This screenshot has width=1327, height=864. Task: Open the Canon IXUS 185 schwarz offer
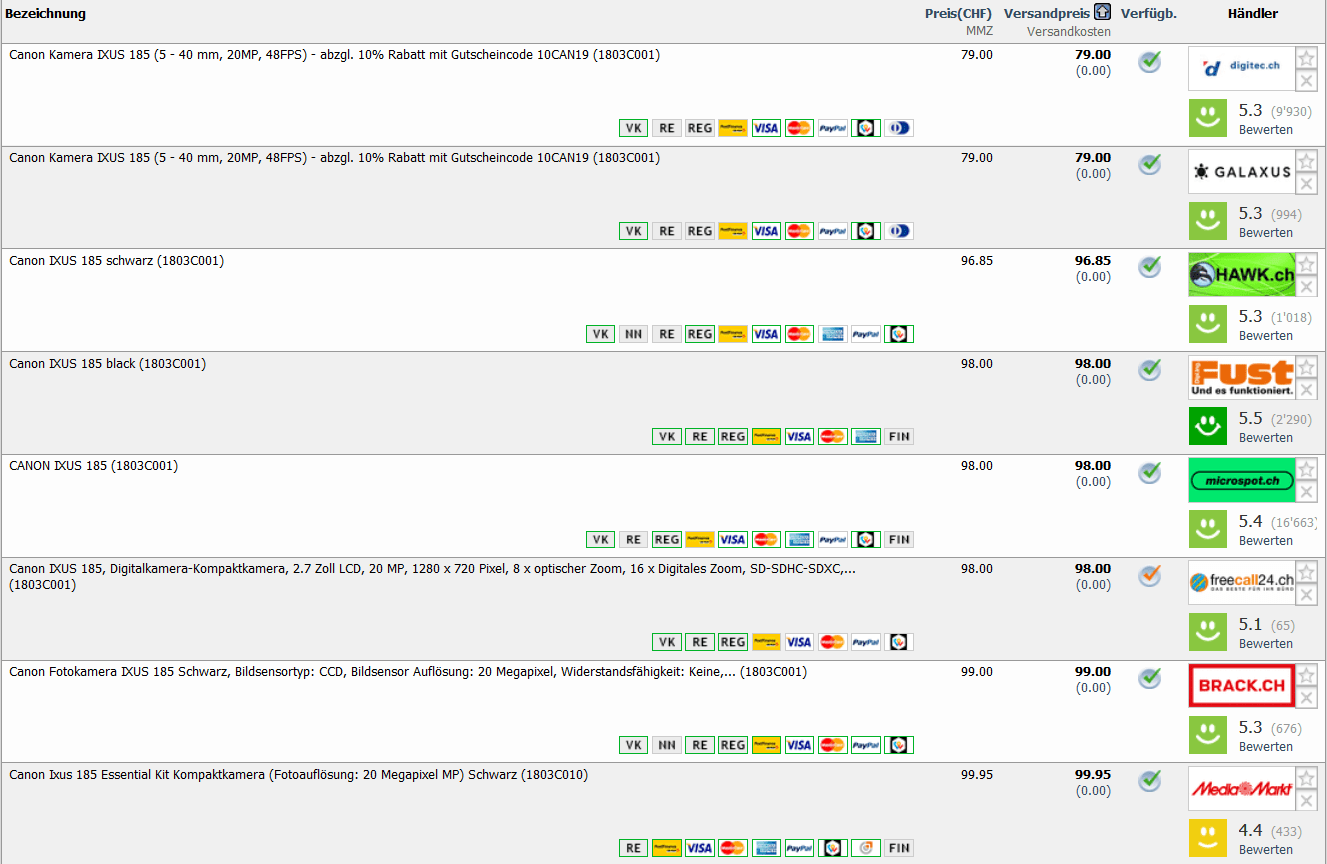pyautogui.click(x=116, y=261)
